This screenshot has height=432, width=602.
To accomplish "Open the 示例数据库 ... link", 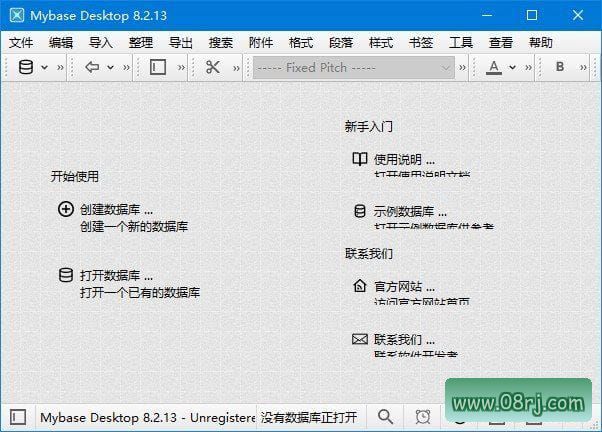I will tap(410, 212).
